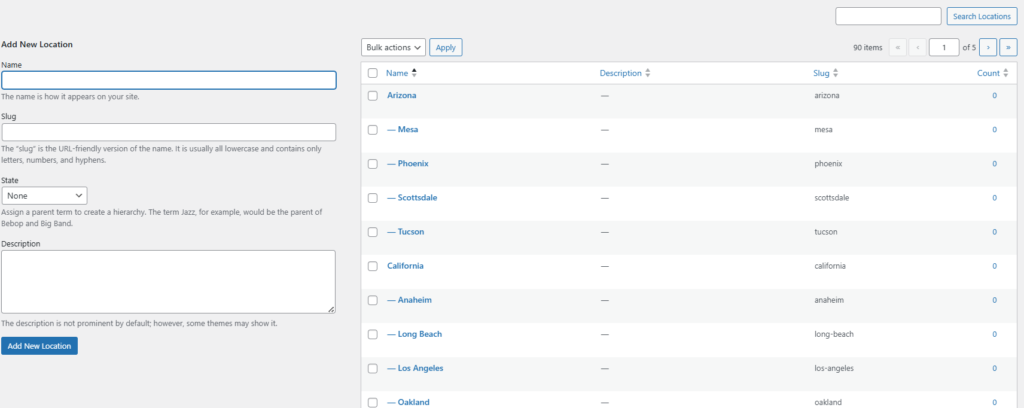
Task: Click the Apply button
Action: click(x=446, y=47)
